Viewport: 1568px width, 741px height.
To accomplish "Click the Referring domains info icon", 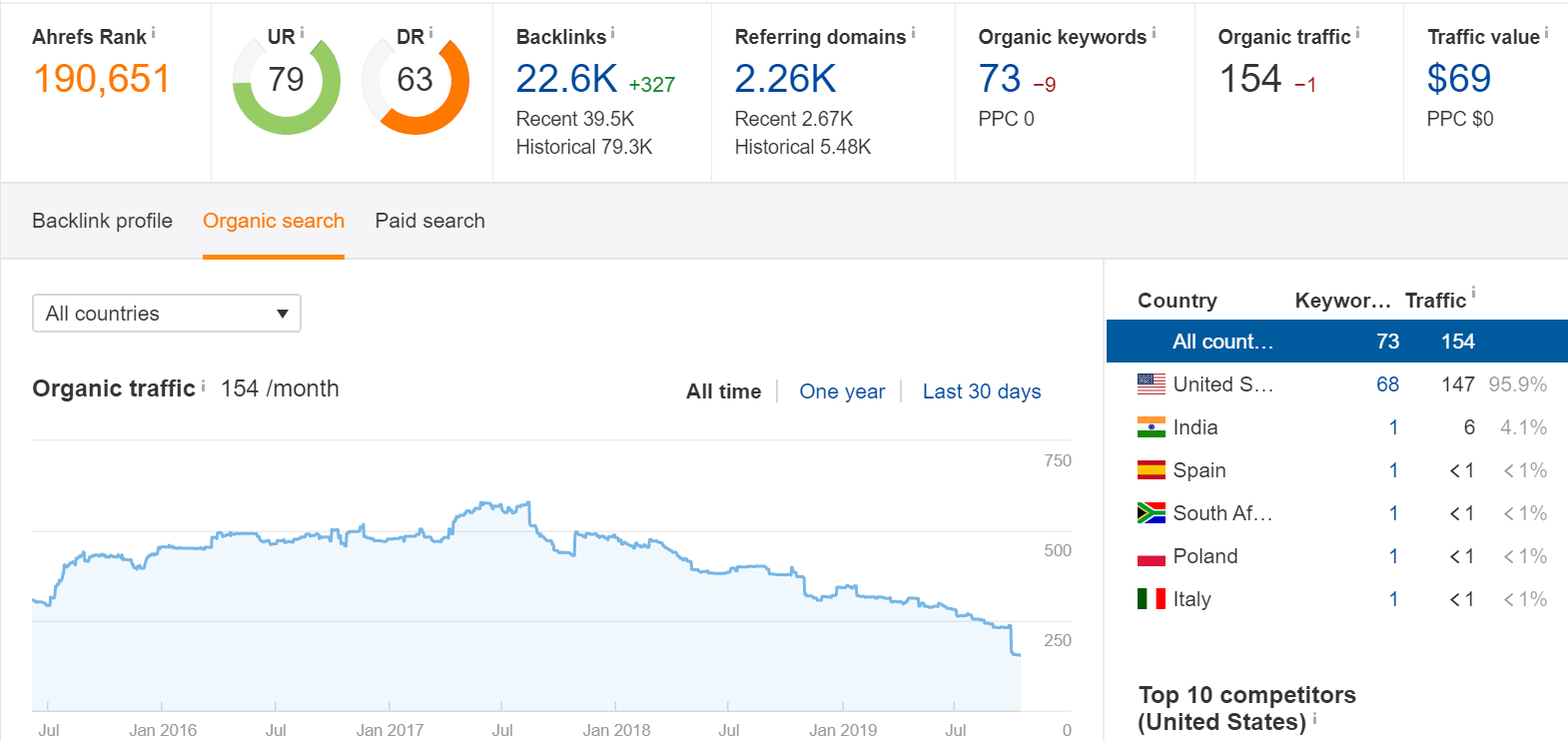I will 913,33.
